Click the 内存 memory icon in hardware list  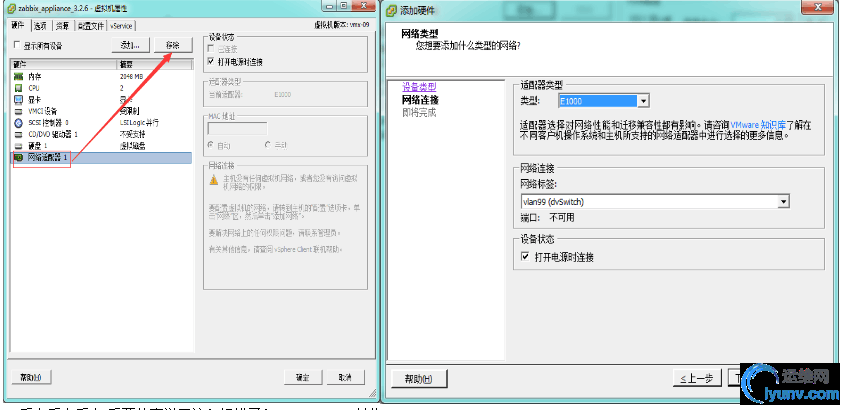tap(19, 77)
